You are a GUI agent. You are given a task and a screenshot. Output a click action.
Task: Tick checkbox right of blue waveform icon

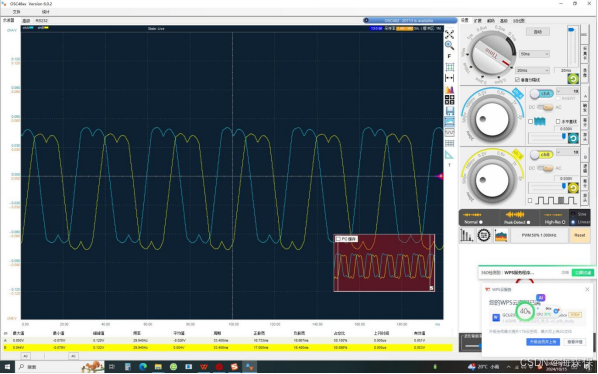click(x=558, y=122)
